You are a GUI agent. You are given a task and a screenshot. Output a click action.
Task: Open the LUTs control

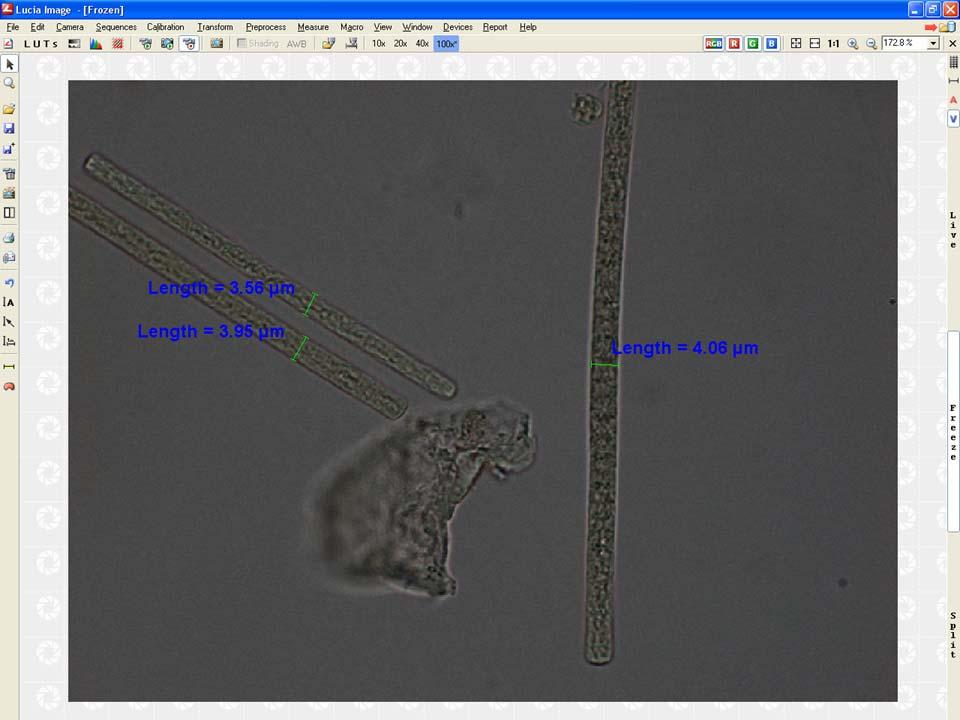(41, 43)
